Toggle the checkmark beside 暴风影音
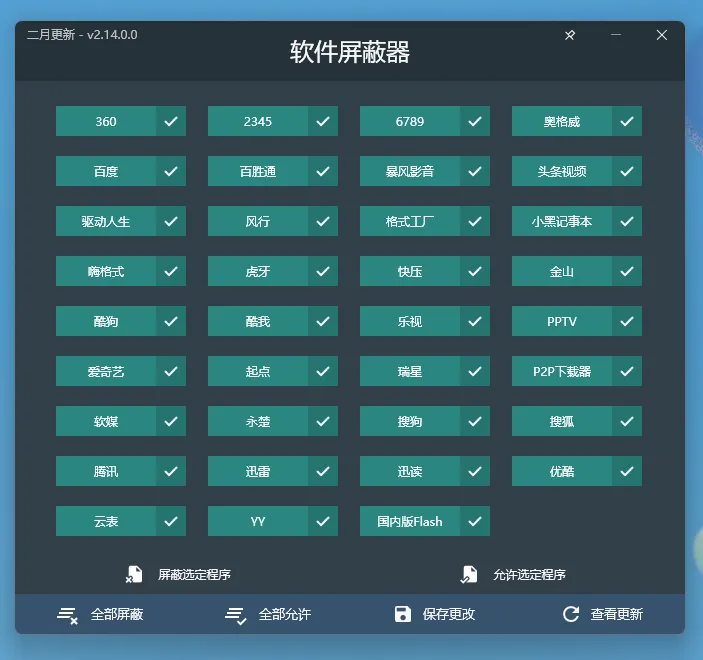Screen dimensions: 703x660 click(475, 171)
